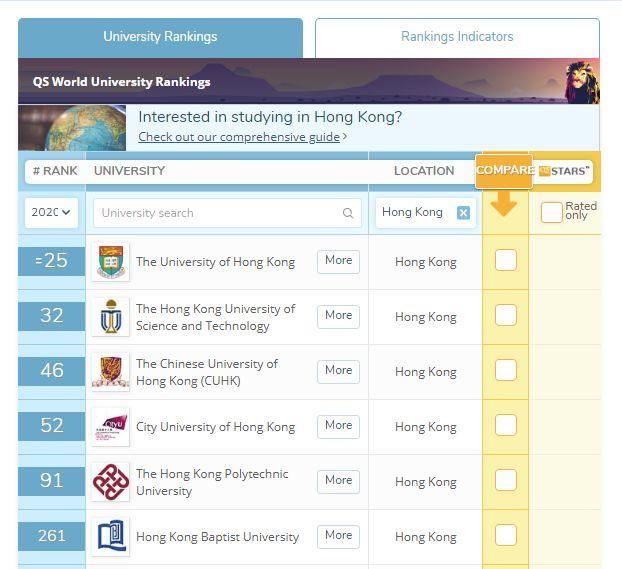Tick compare box for The Chinese University row
Image resolution: width=622 pixels, height=569 pixels.
pyautogui.click(x=506, y=370)
